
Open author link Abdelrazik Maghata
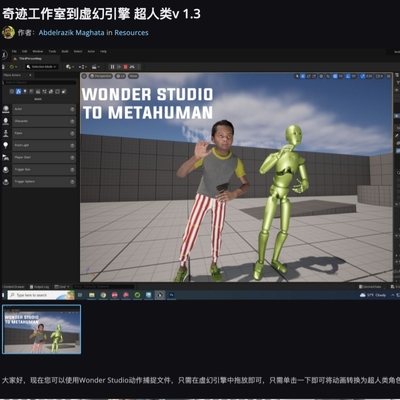click(71, 33)
